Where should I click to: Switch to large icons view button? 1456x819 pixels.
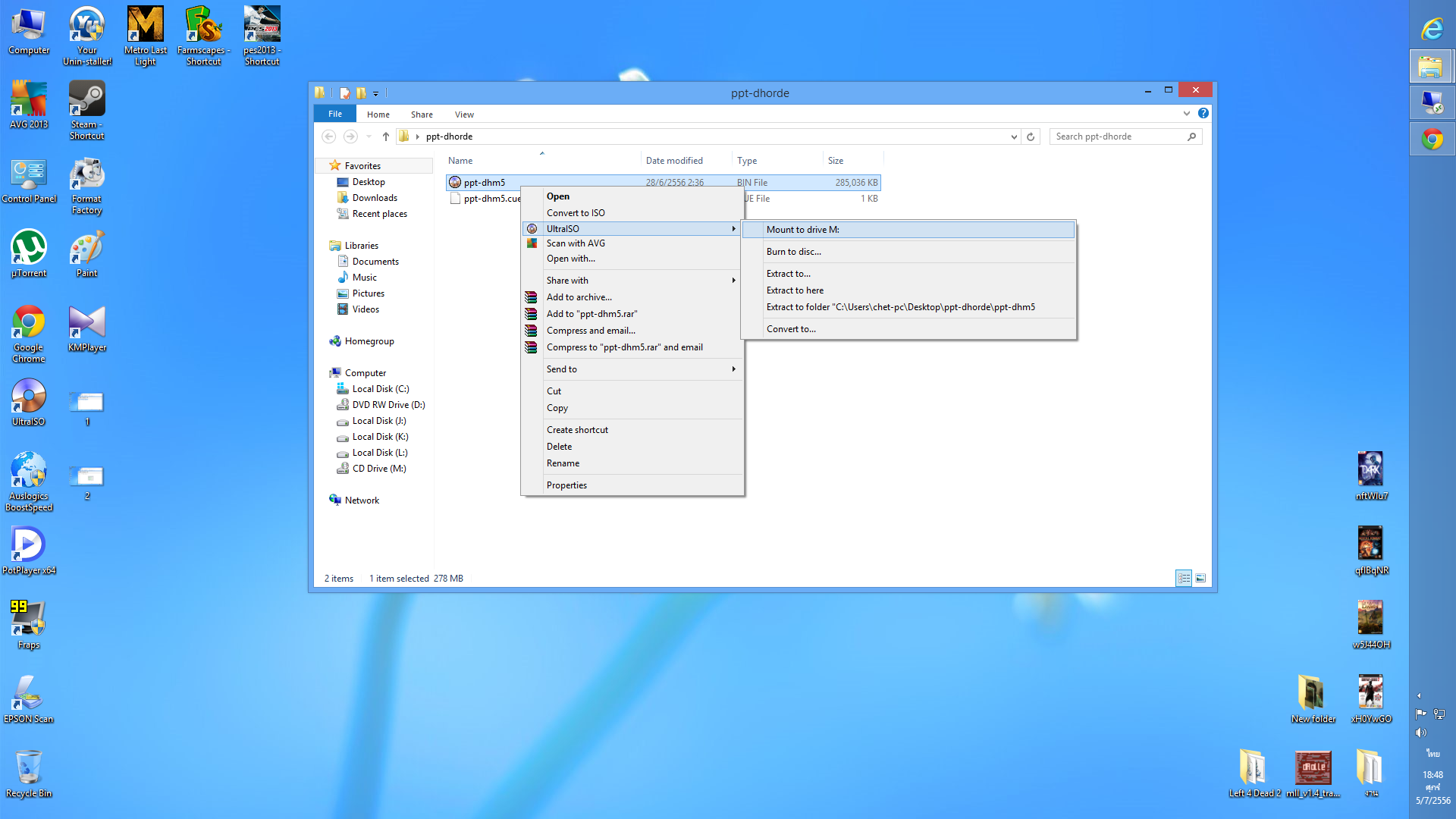coord(1200,579)
